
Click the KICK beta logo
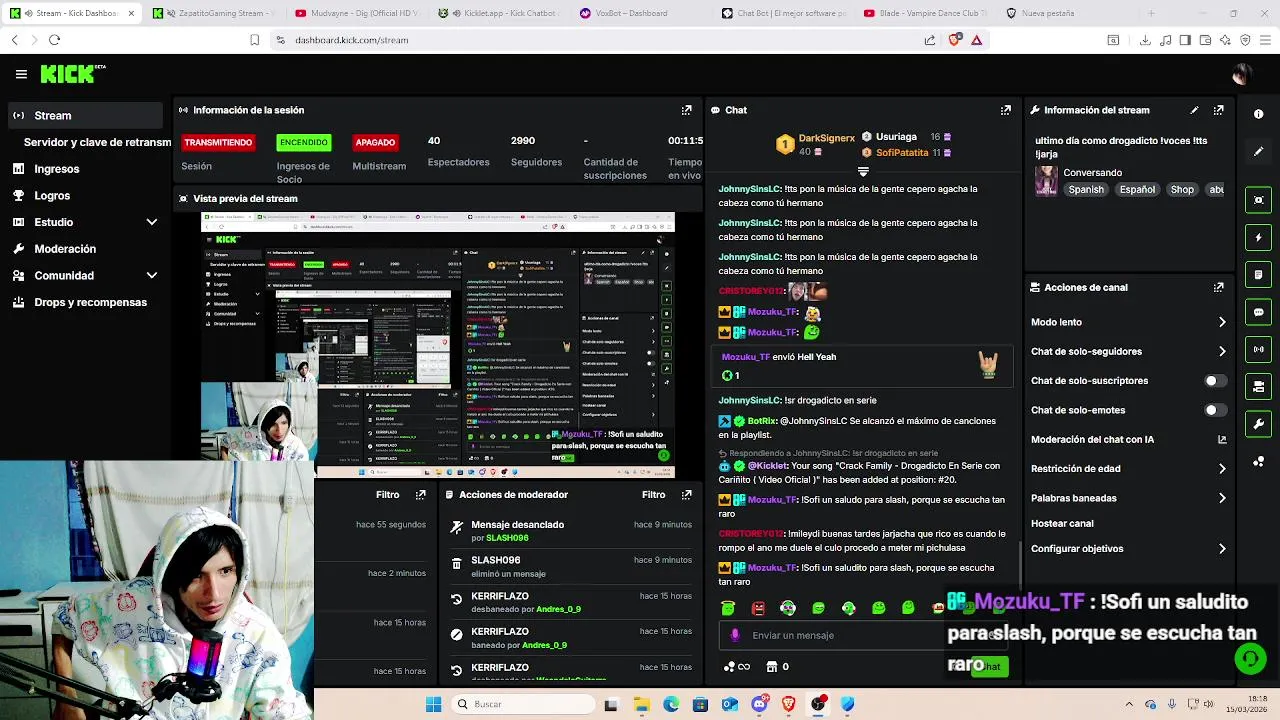tap(72, 74)
